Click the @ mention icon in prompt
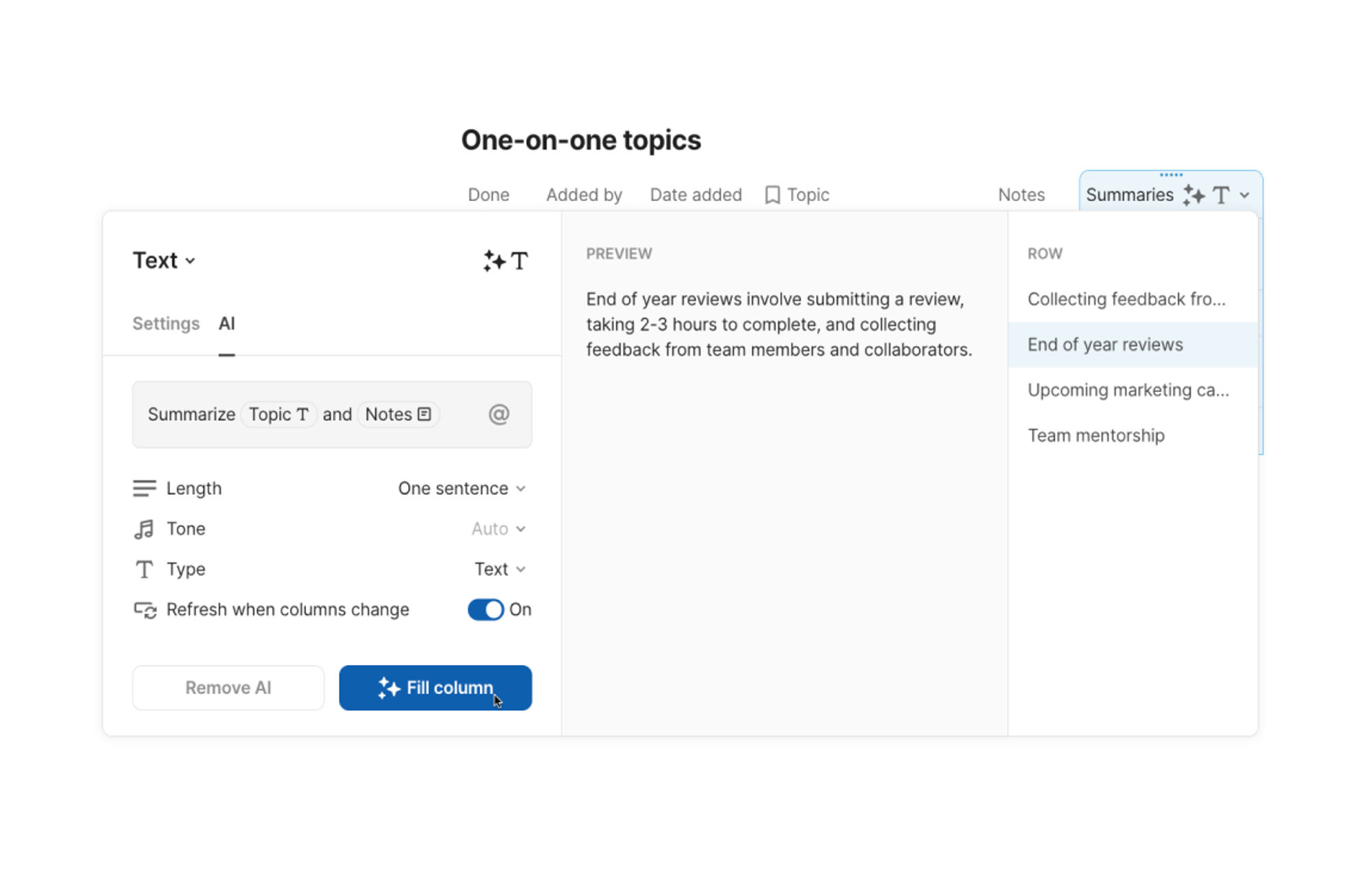 point(499,415)
